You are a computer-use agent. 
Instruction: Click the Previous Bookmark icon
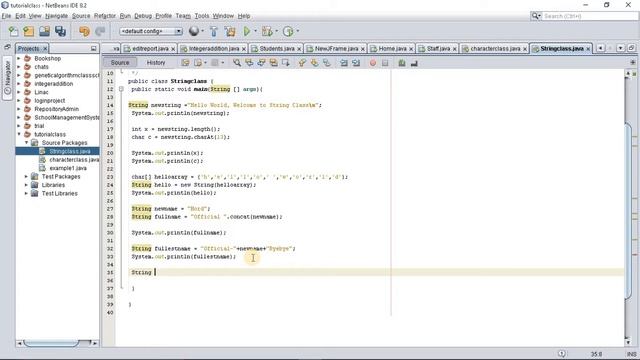tap(302, 63)
